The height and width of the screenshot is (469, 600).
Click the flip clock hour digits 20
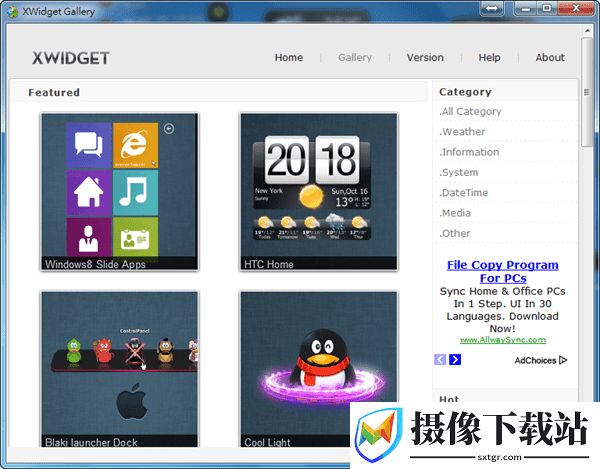287,160
